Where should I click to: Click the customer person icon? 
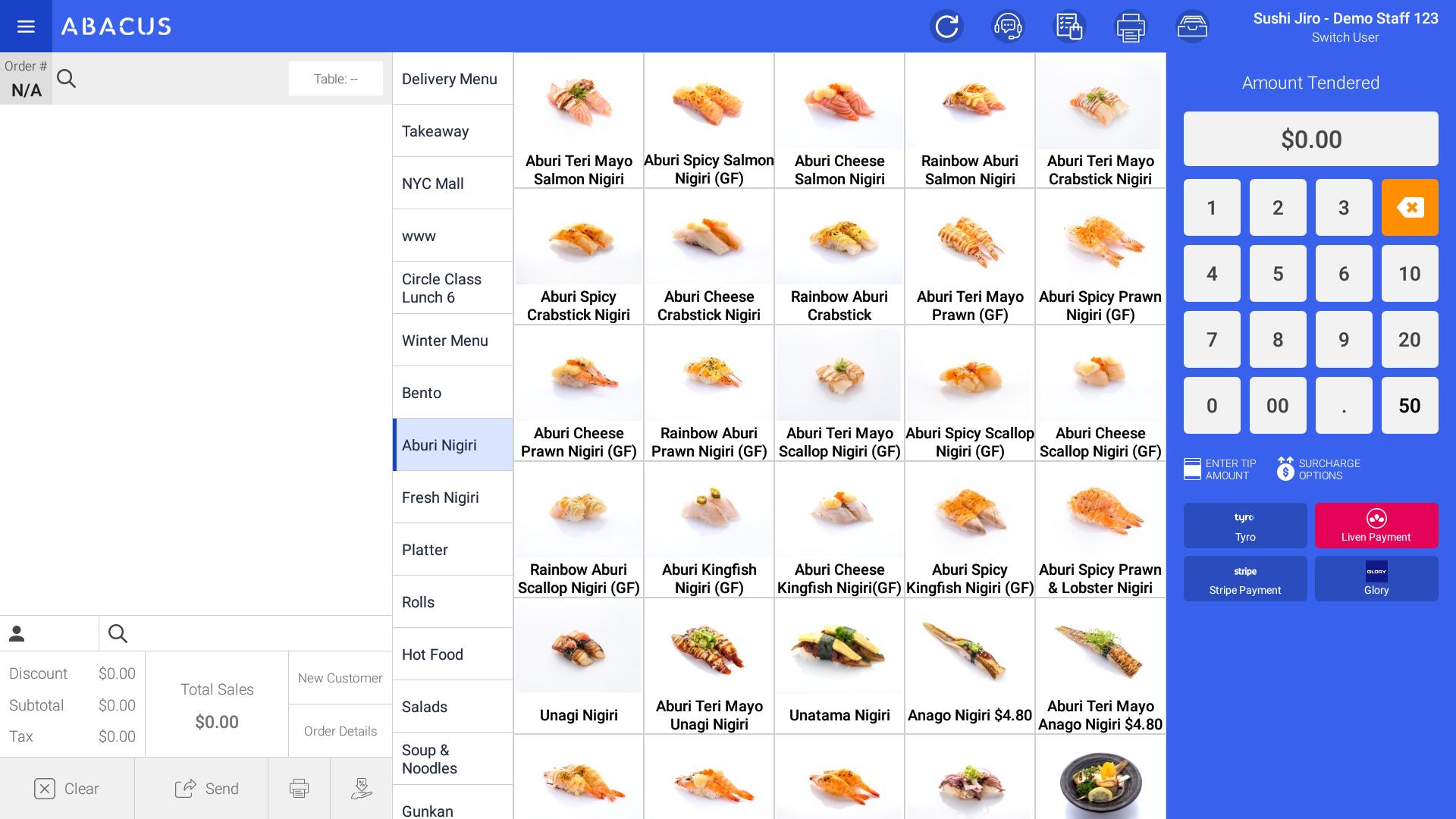pos(17,634)
